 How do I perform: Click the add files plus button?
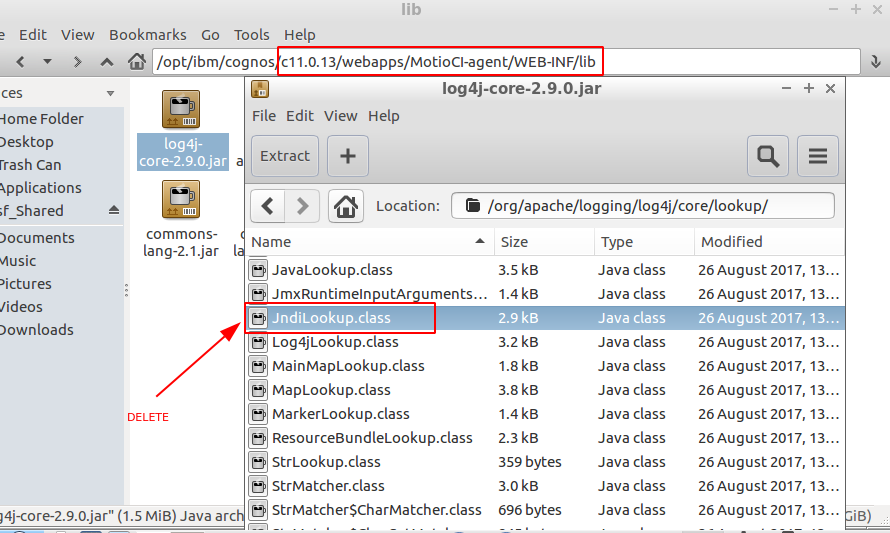[348, 156]
